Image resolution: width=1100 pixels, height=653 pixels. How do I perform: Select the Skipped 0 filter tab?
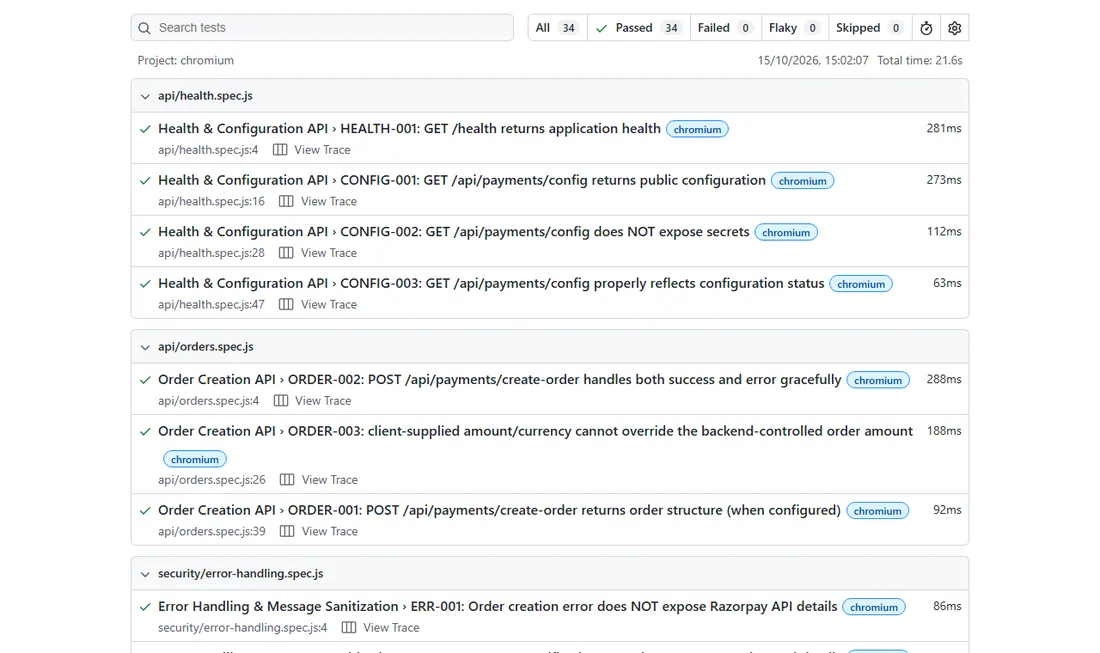[870, 28]
